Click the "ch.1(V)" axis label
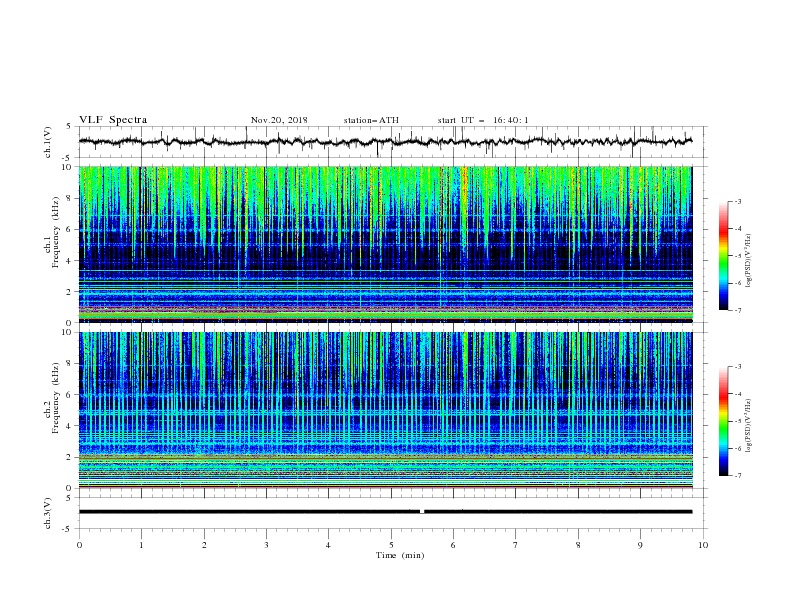 pos(48,142)
